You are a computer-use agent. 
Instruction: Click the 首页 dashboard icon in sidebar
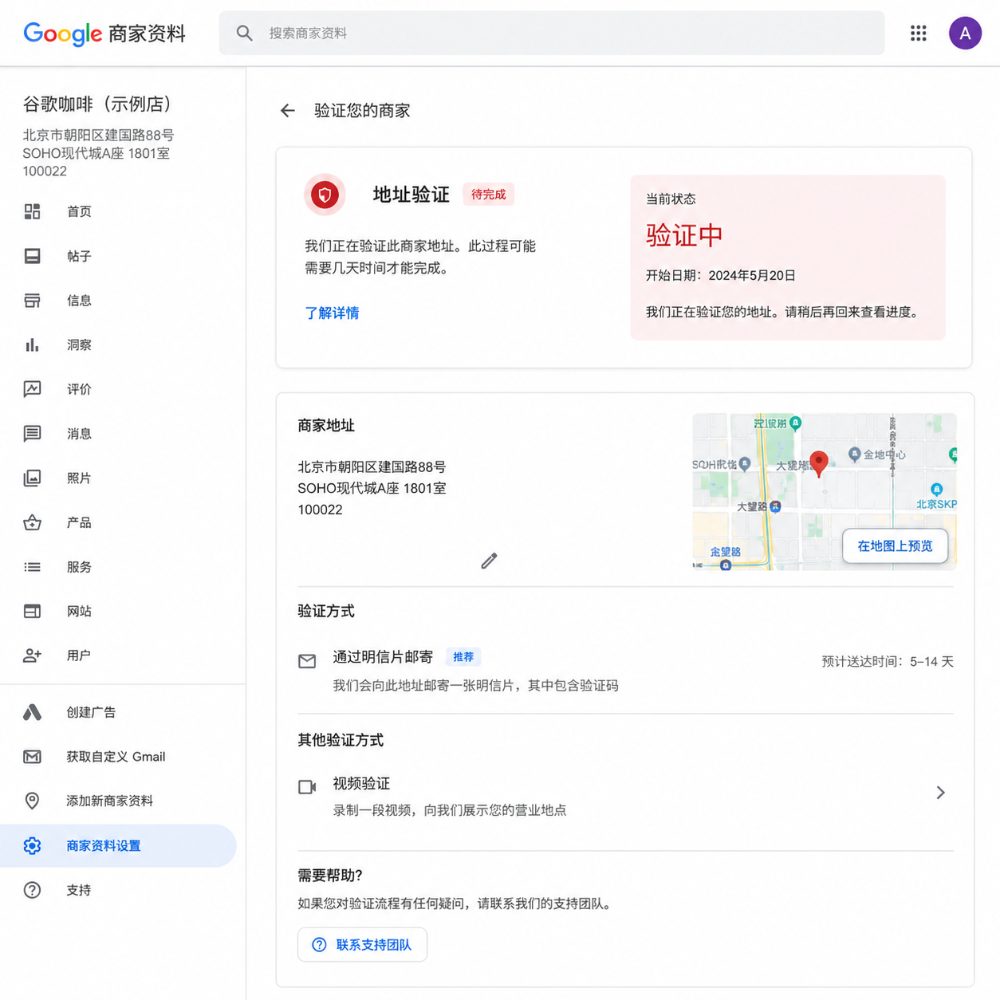click(x=32, y=211)
